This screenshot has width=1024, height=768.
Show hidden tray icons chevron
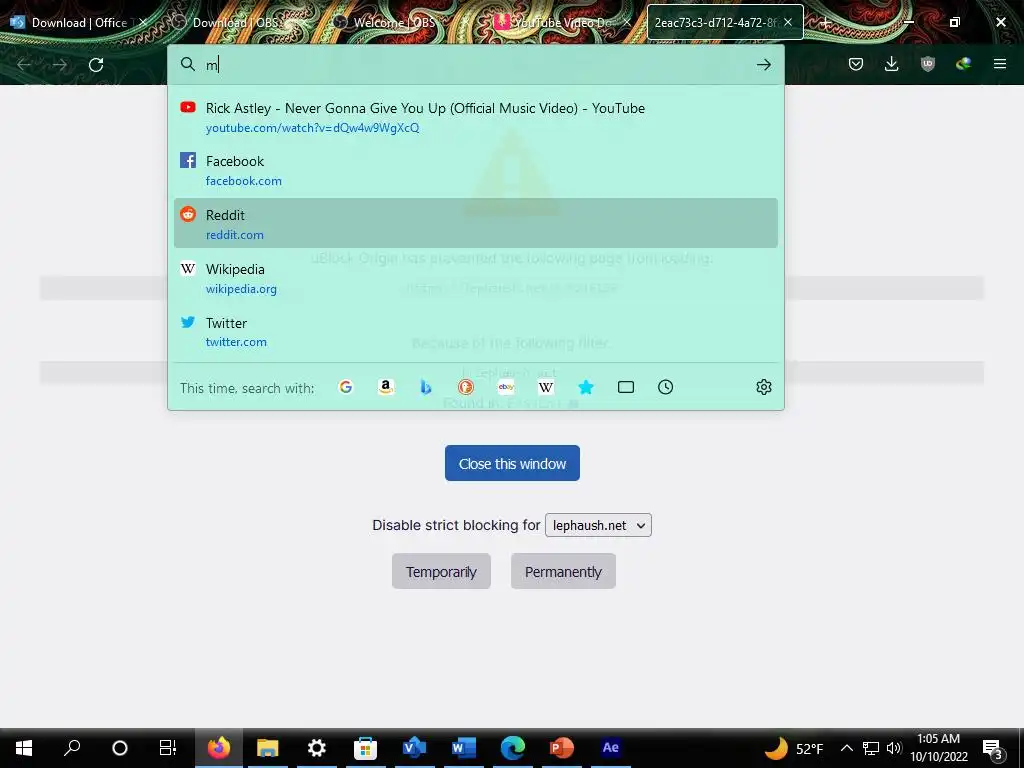point(846,748)
